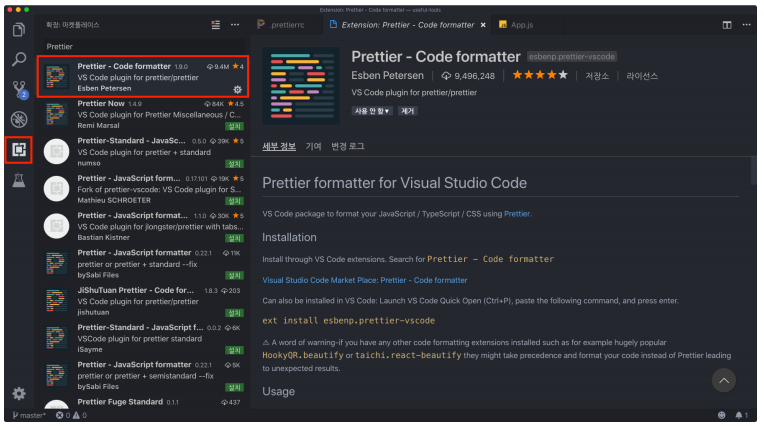
Task: Open the 기여 contributions tab
Action: [x=313, y=146]
